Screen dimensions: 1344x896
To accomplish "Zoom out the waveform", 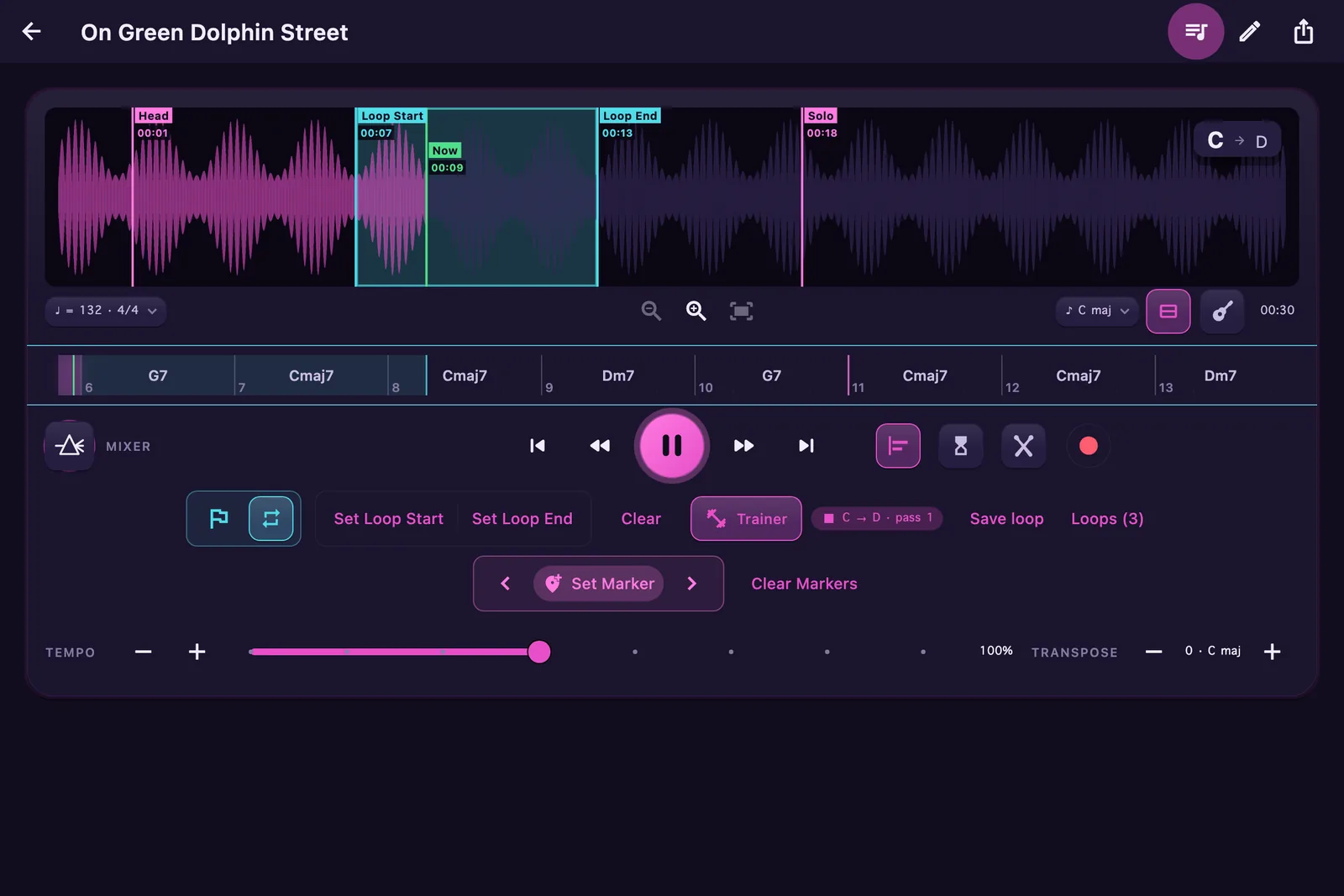I will (x=651, y=311).
